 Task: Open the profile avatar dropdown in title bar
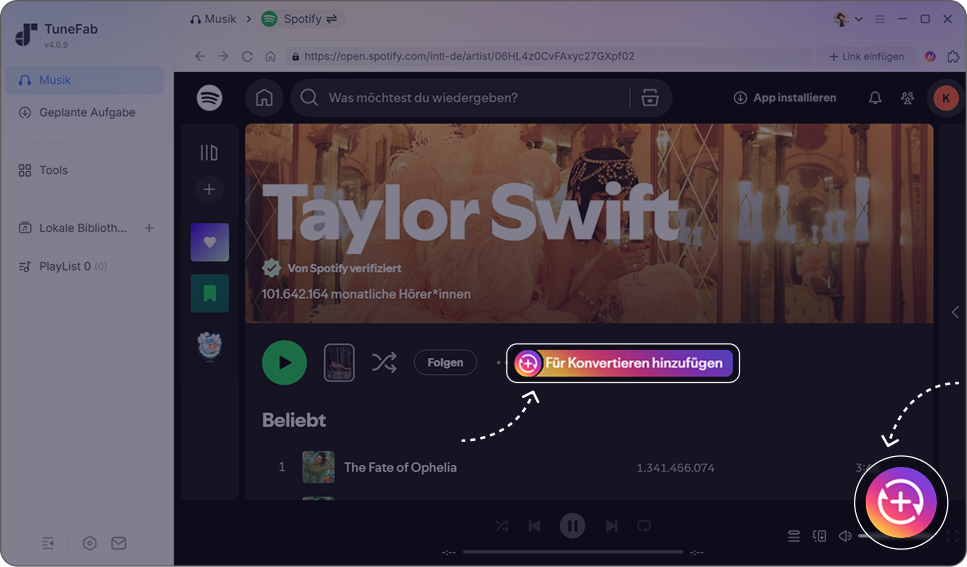click(847, 19)
